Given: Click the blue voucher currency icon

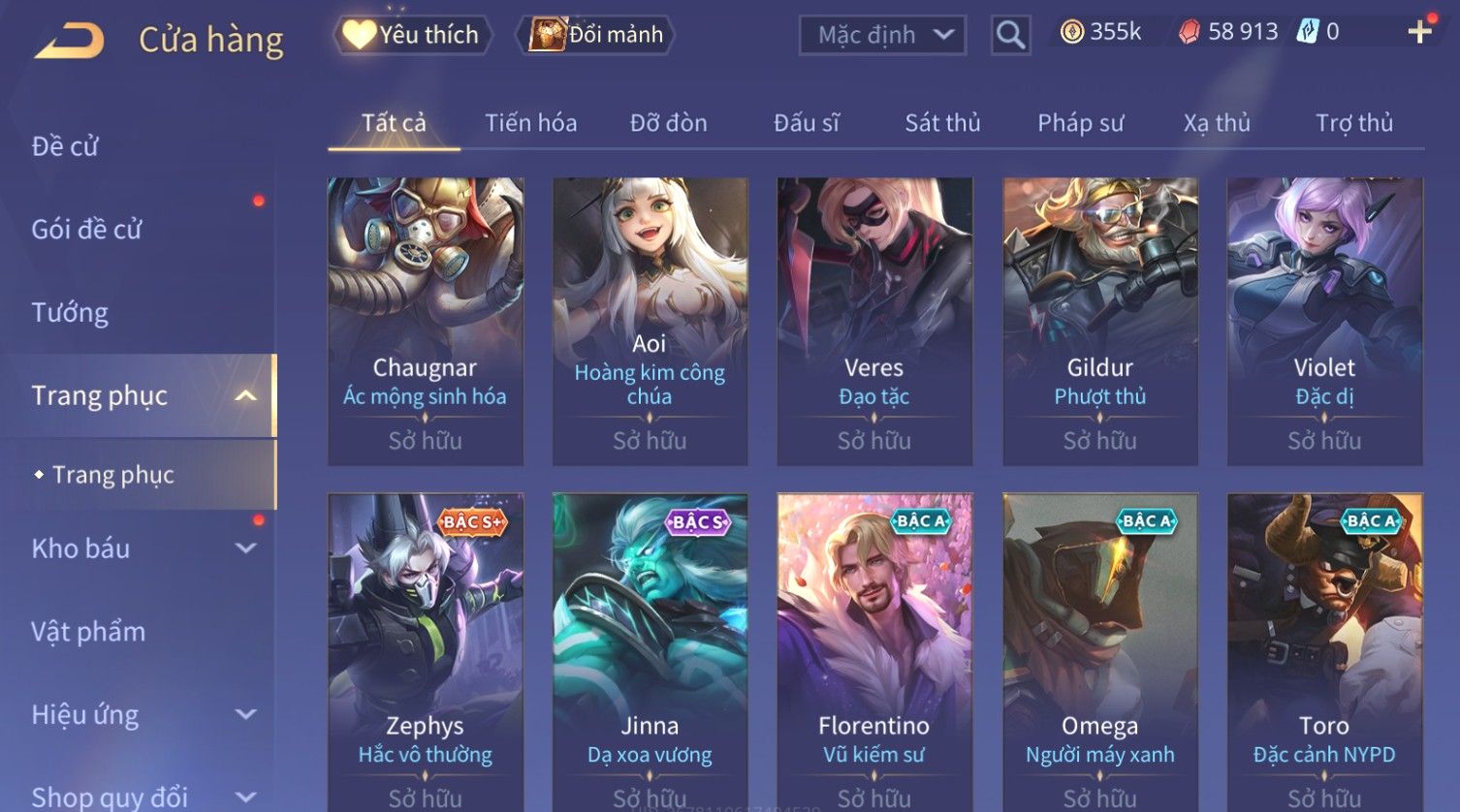Looking at the screenshot, I should click(1308, 32).
